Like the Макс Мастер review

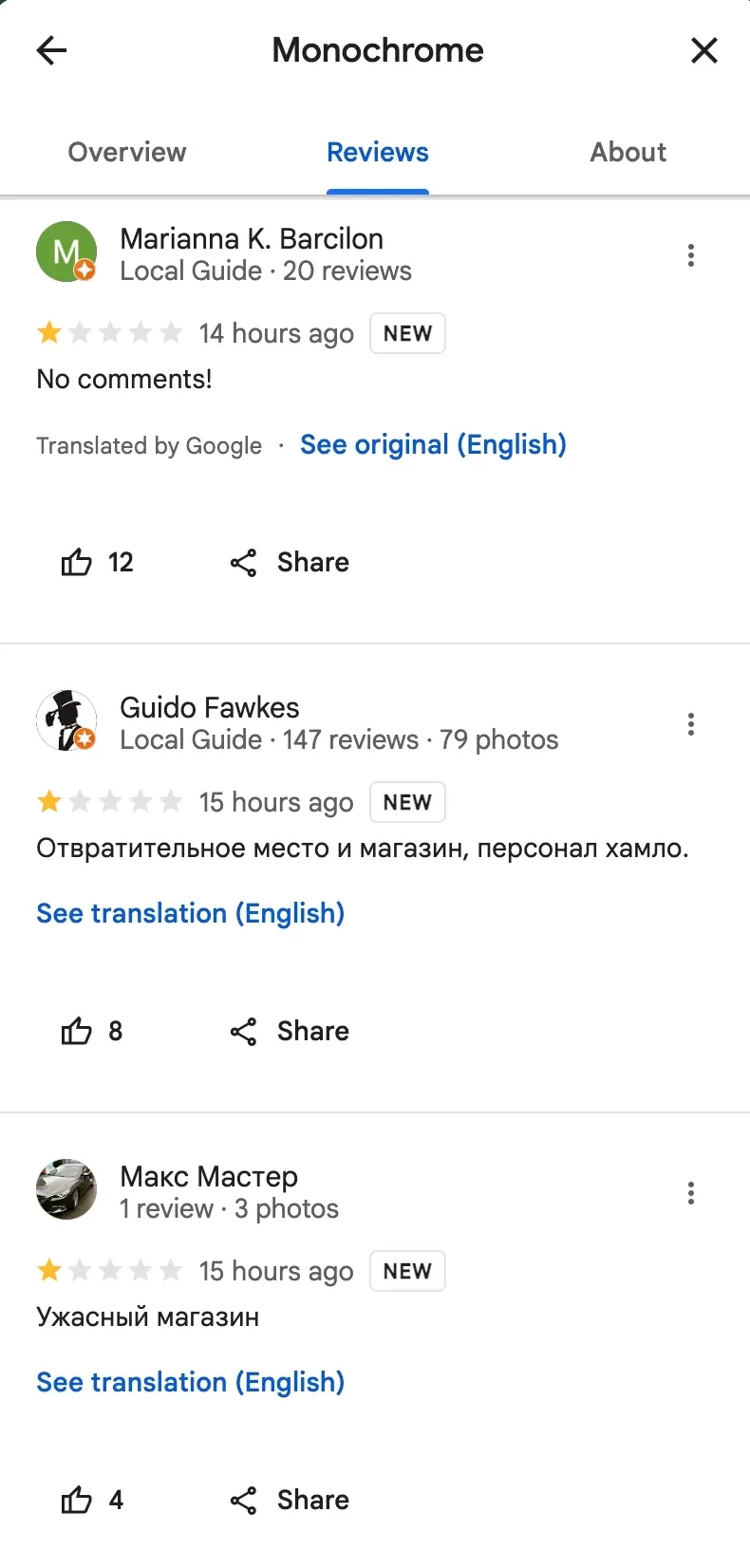click(77, 1500)
